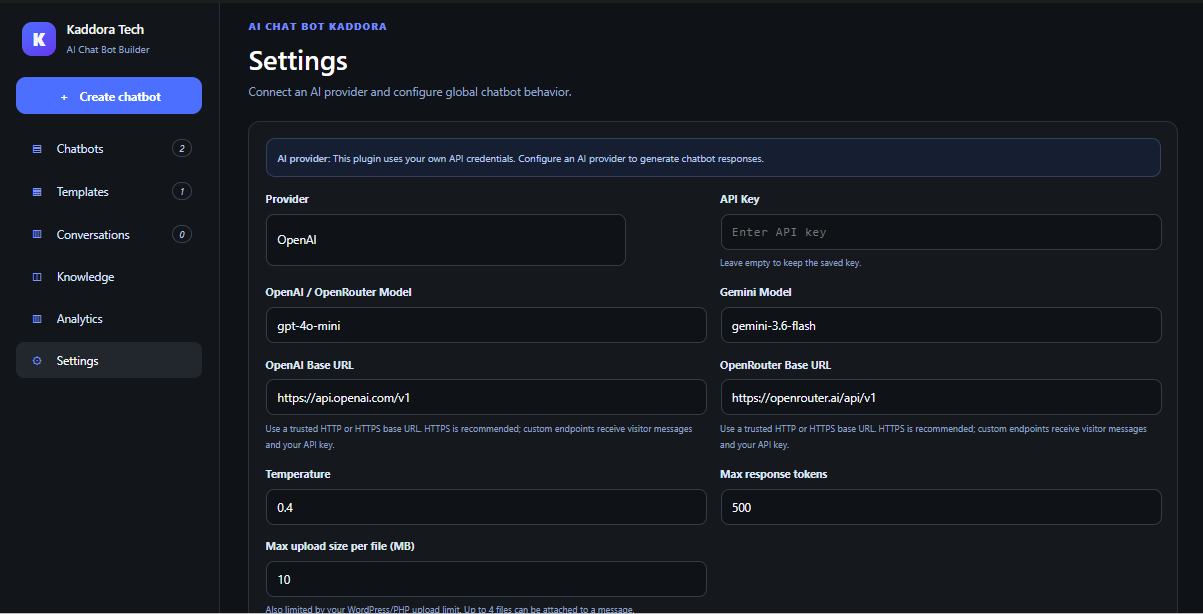
Task: Focus the API Key input field
Action: (x=941, y=232)
